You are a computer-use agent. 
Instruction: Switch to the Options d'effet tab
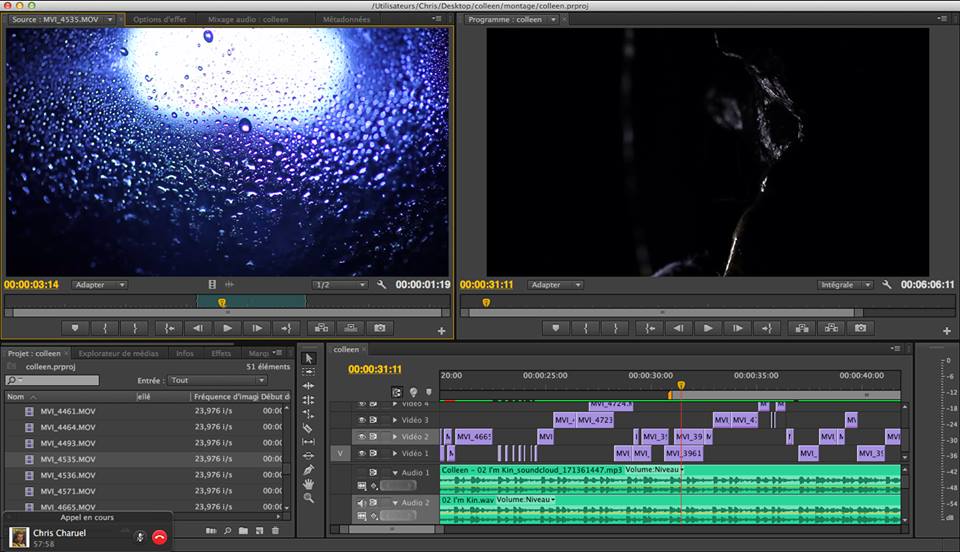coord(160,19)
